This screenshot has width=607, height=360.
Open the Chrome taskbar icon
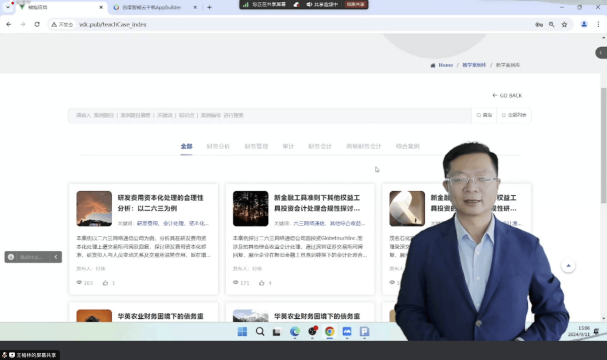(329, 332)
